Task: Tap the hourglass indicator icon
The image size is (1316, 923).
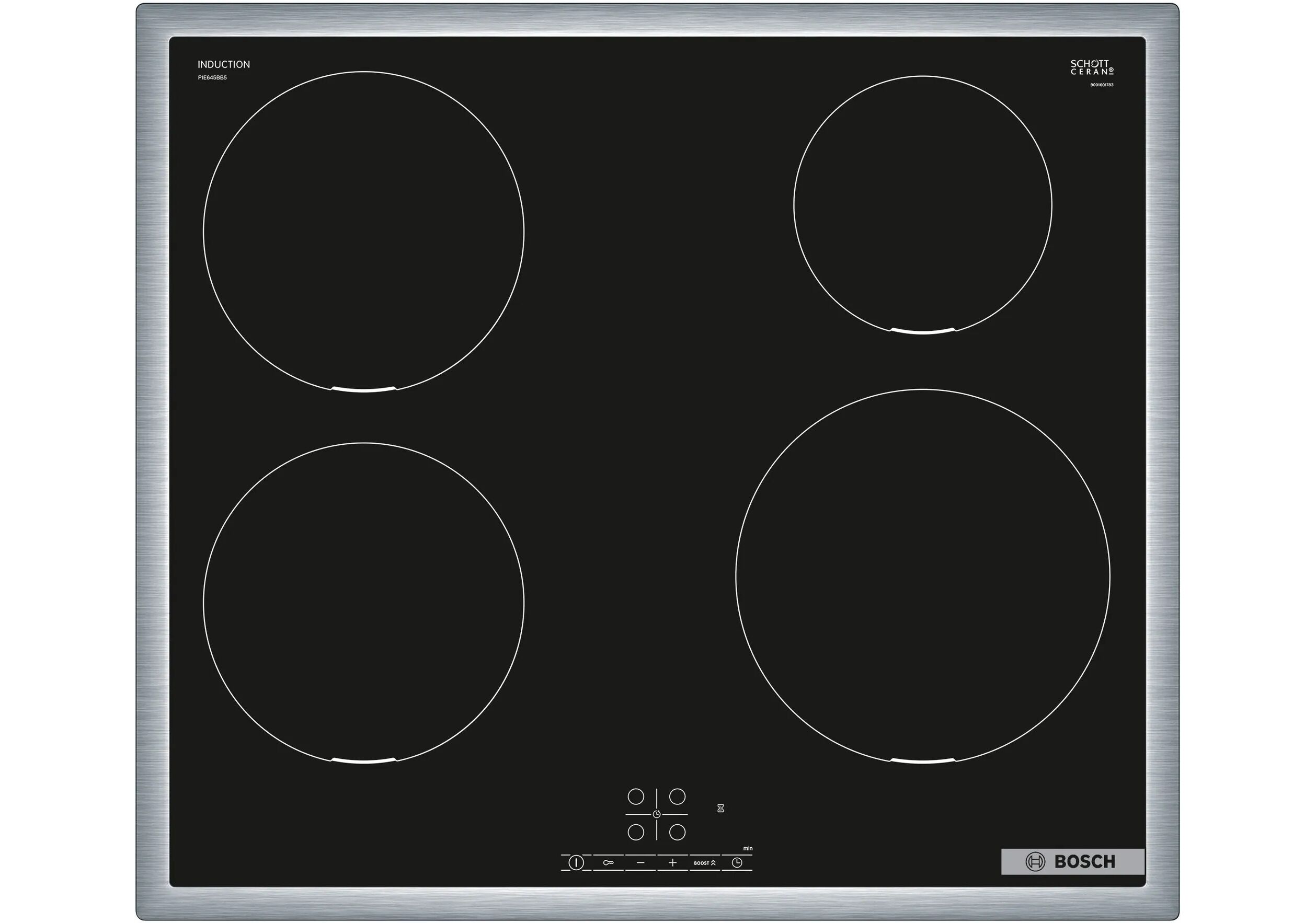Action: (720, 809)
